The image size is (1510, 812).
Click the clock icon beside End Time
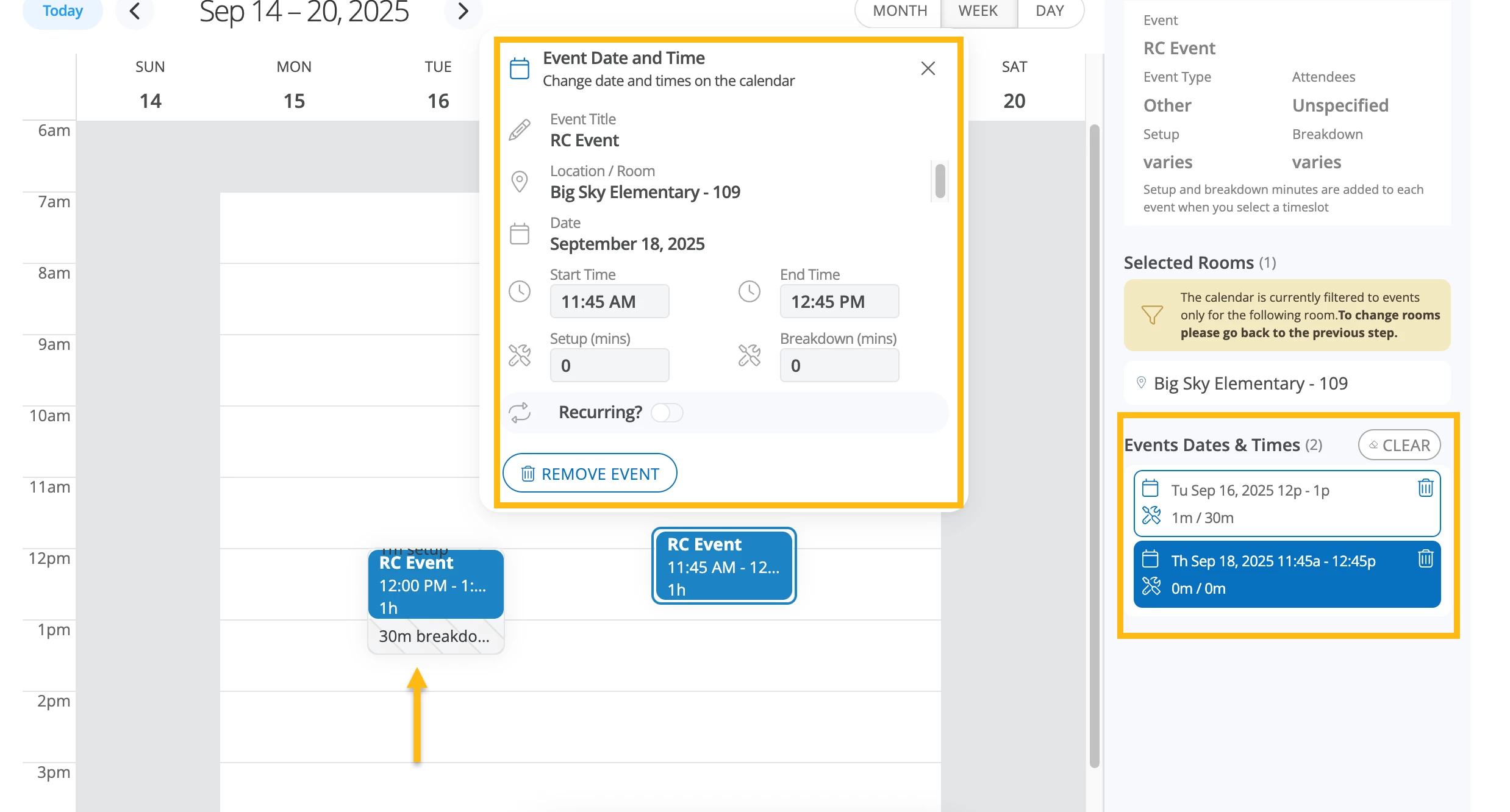[750, 291]
